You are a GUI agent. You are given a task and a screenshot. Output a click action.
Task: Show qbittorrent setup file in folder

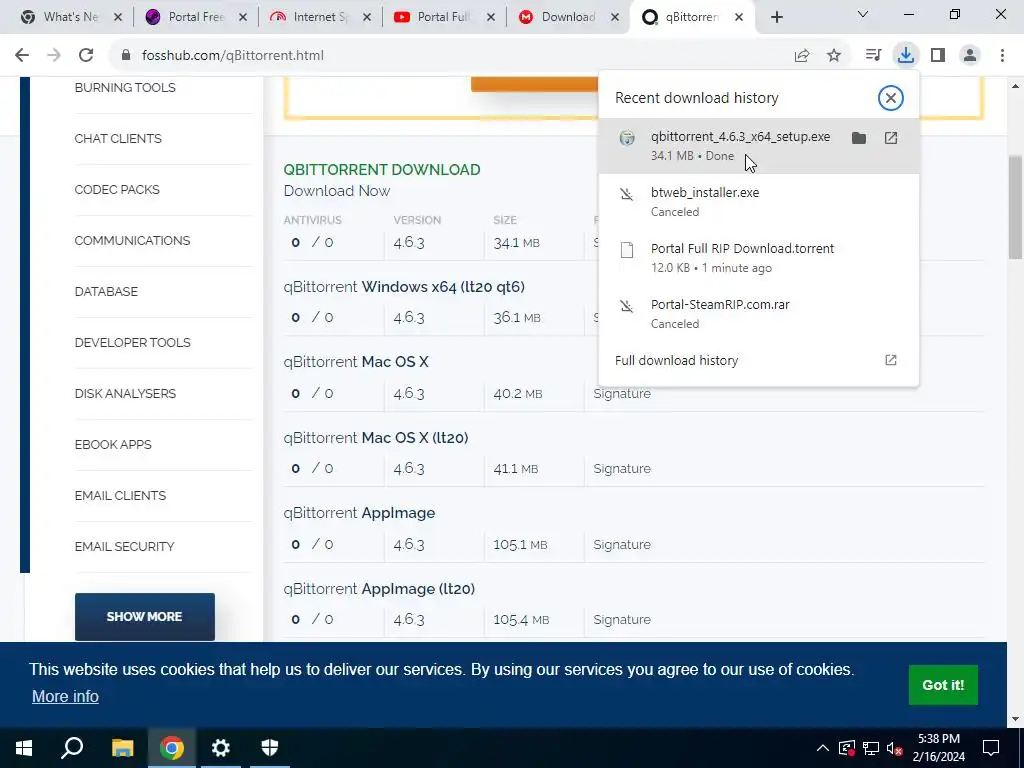coord(859,138)
